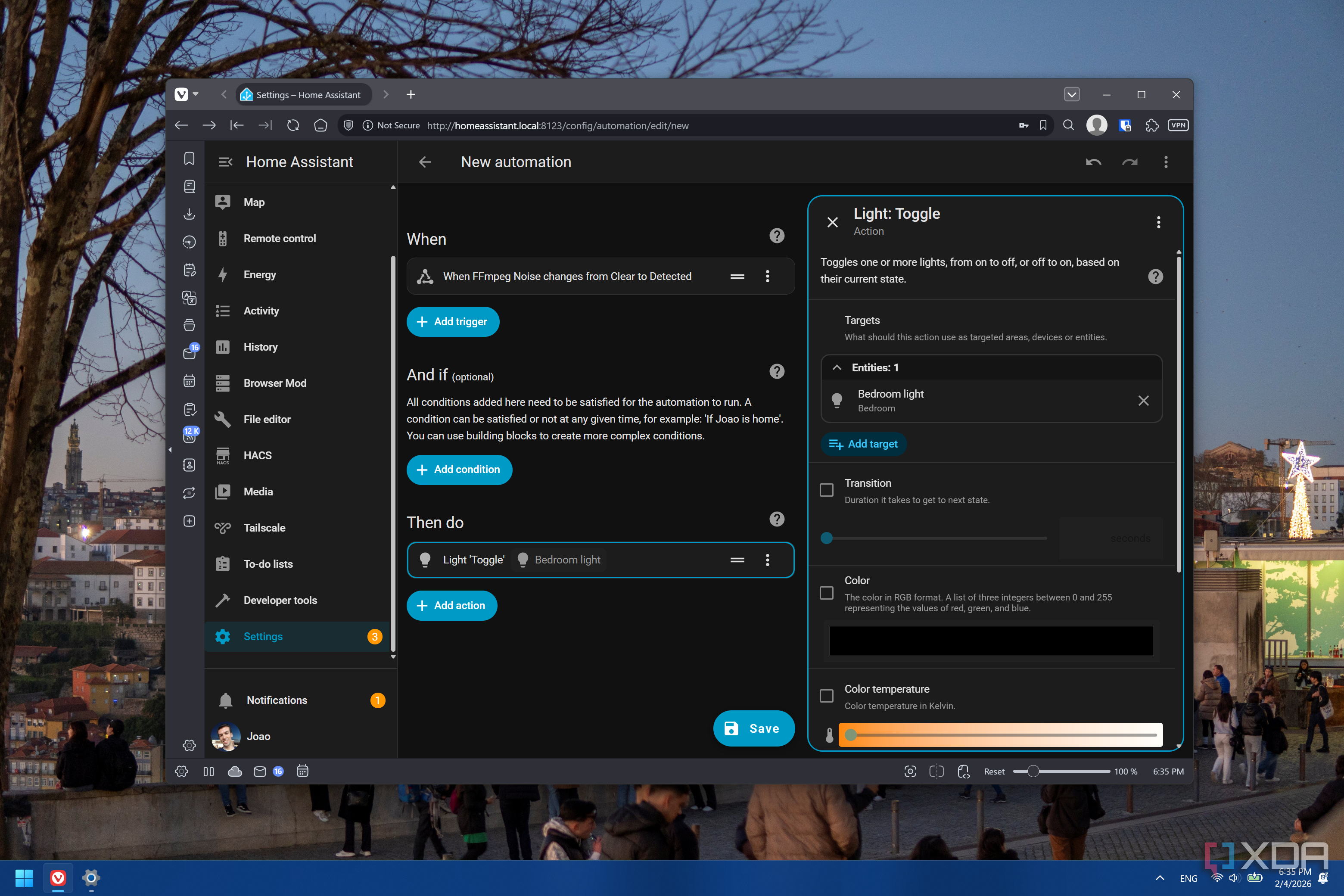
Task: Open Browser Mod in sidebar
Action: point(297,383)
